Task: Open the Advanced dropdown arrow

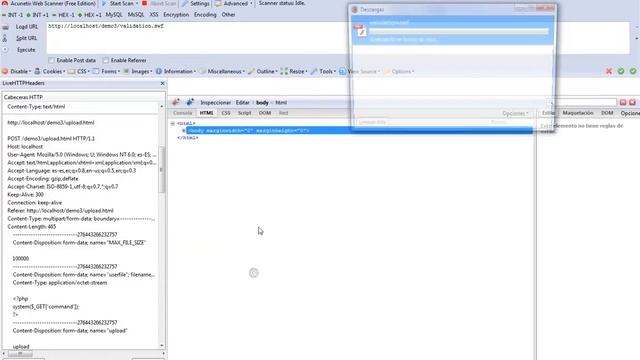Action: [251, 4]
